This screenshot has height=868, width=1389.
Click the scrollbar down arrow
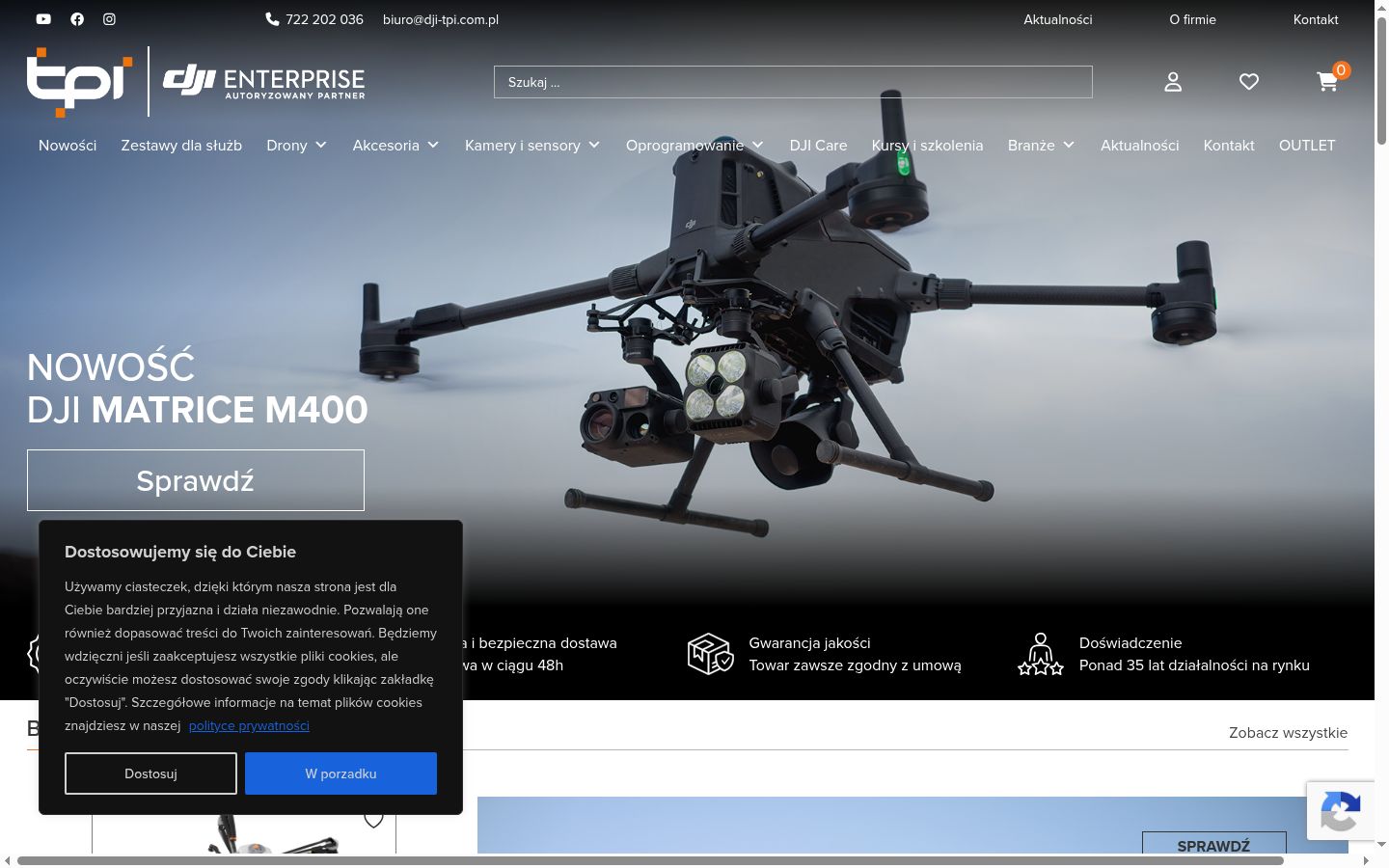click(1381, 844)
